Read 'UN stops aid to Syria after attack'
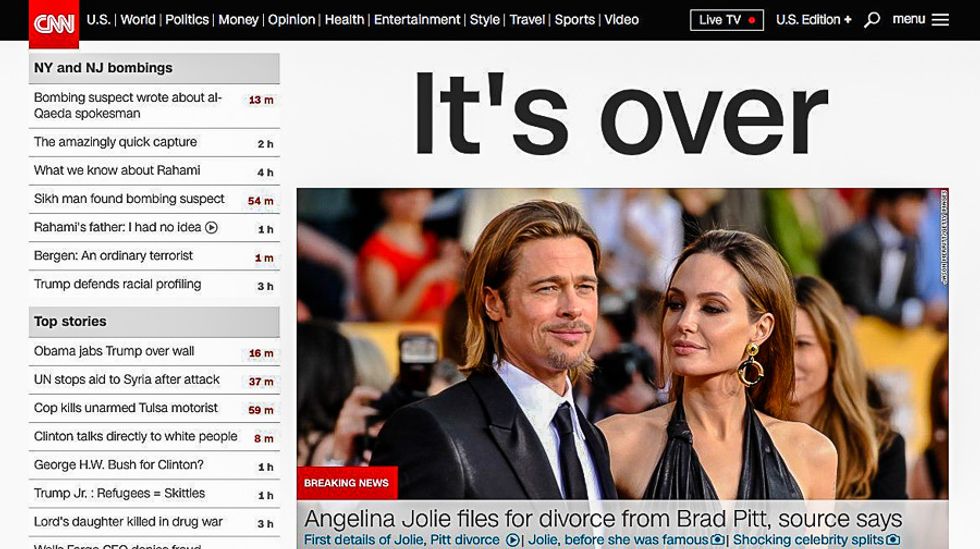This screenshot has width=980, height=549. [x=127, y=380]
